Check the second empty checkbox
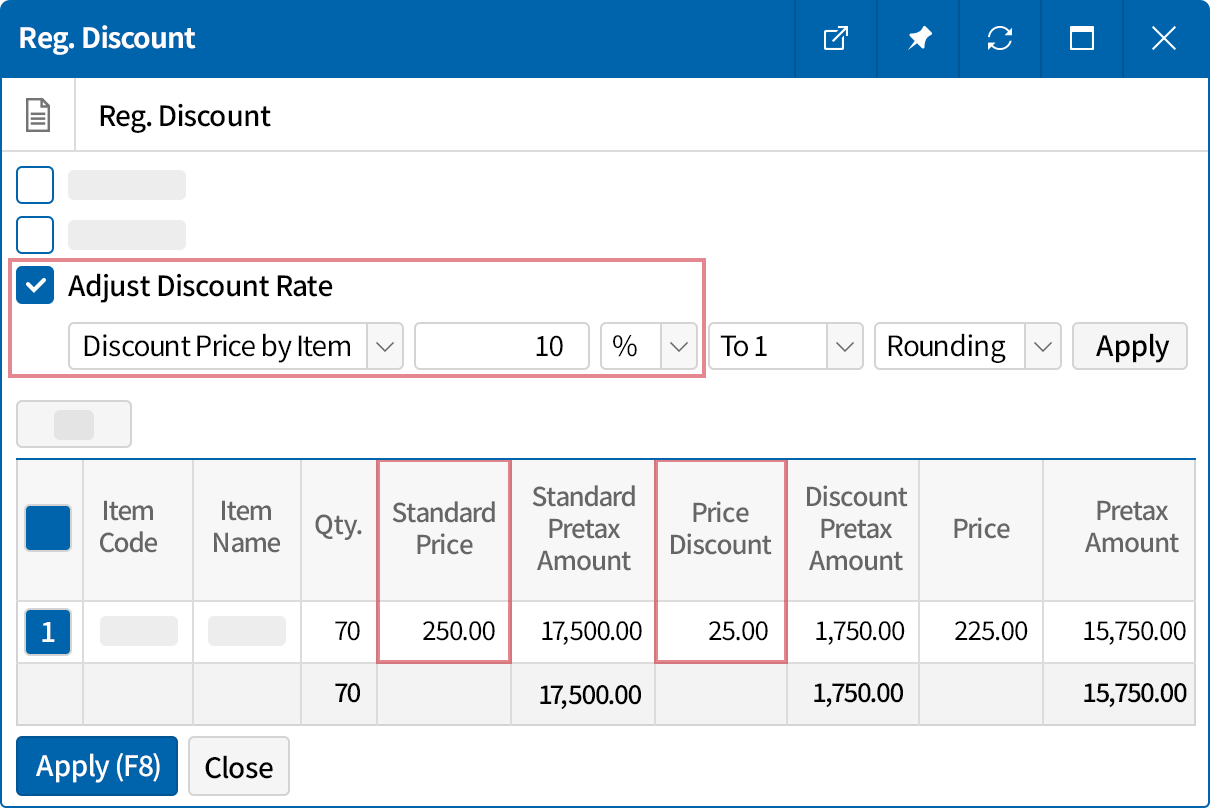Image resolution: width=1210 pixels, height=808 pixels. 35,234
